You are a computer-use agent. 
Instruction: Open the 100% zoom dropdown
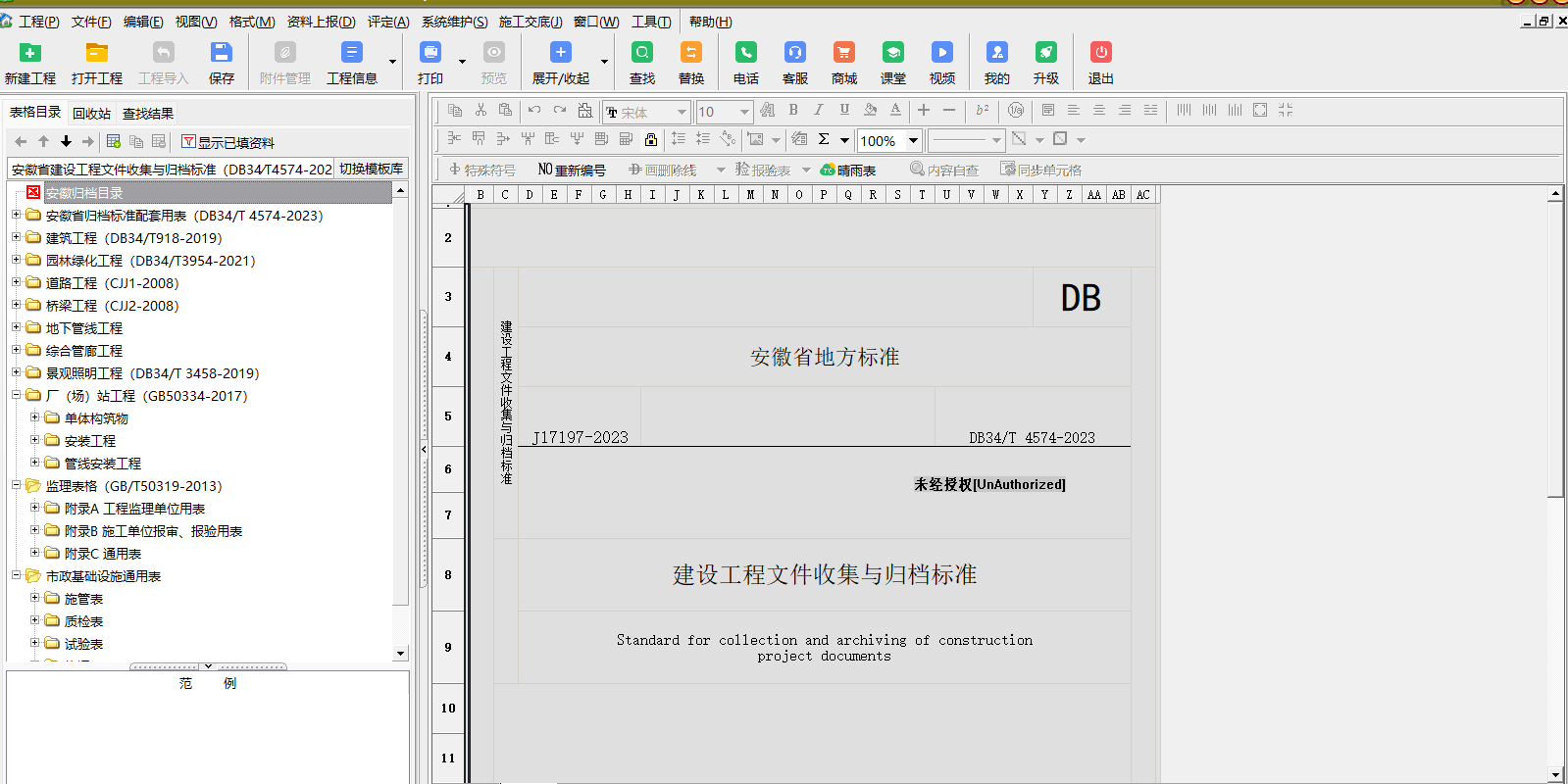pyautogui.click(x=913, y=140)
